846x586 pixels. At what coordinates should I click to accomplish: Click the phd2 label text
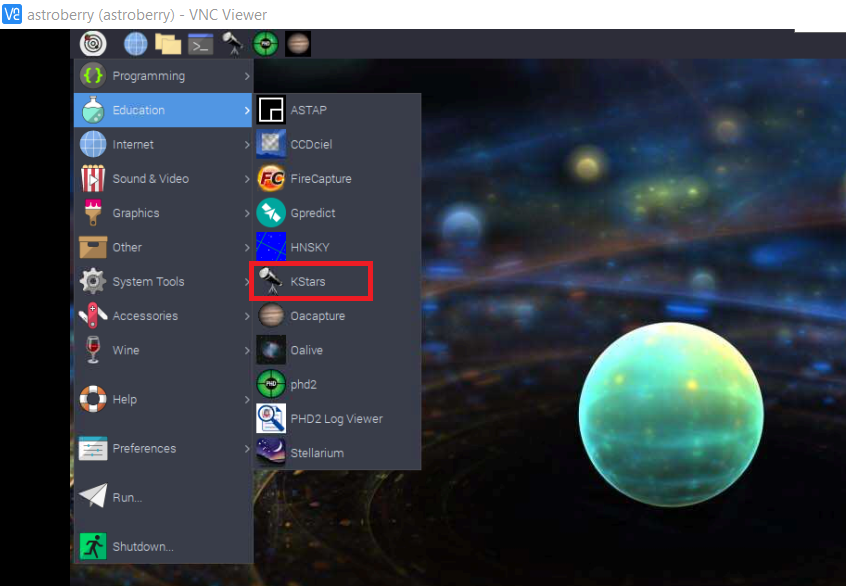304,385
